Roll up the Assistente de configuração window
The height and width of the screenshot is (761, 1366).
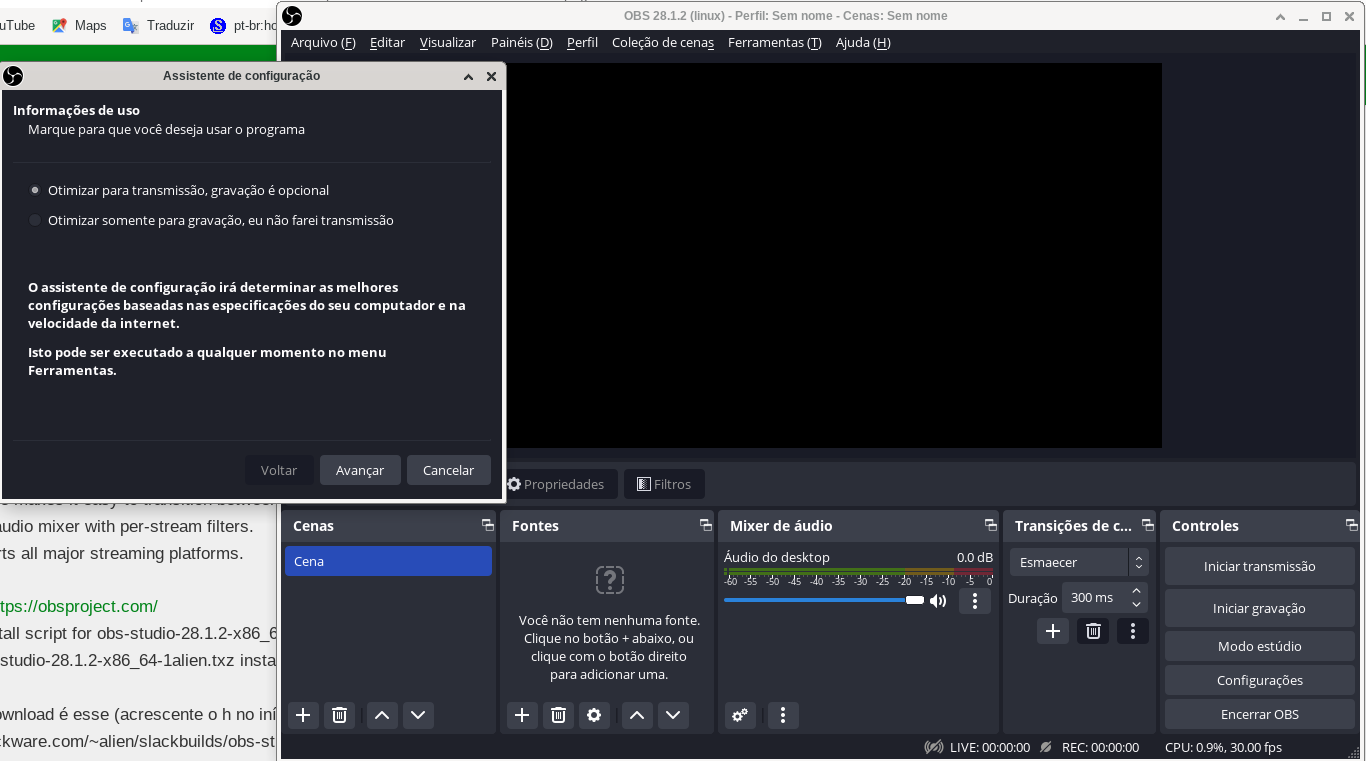468,76
